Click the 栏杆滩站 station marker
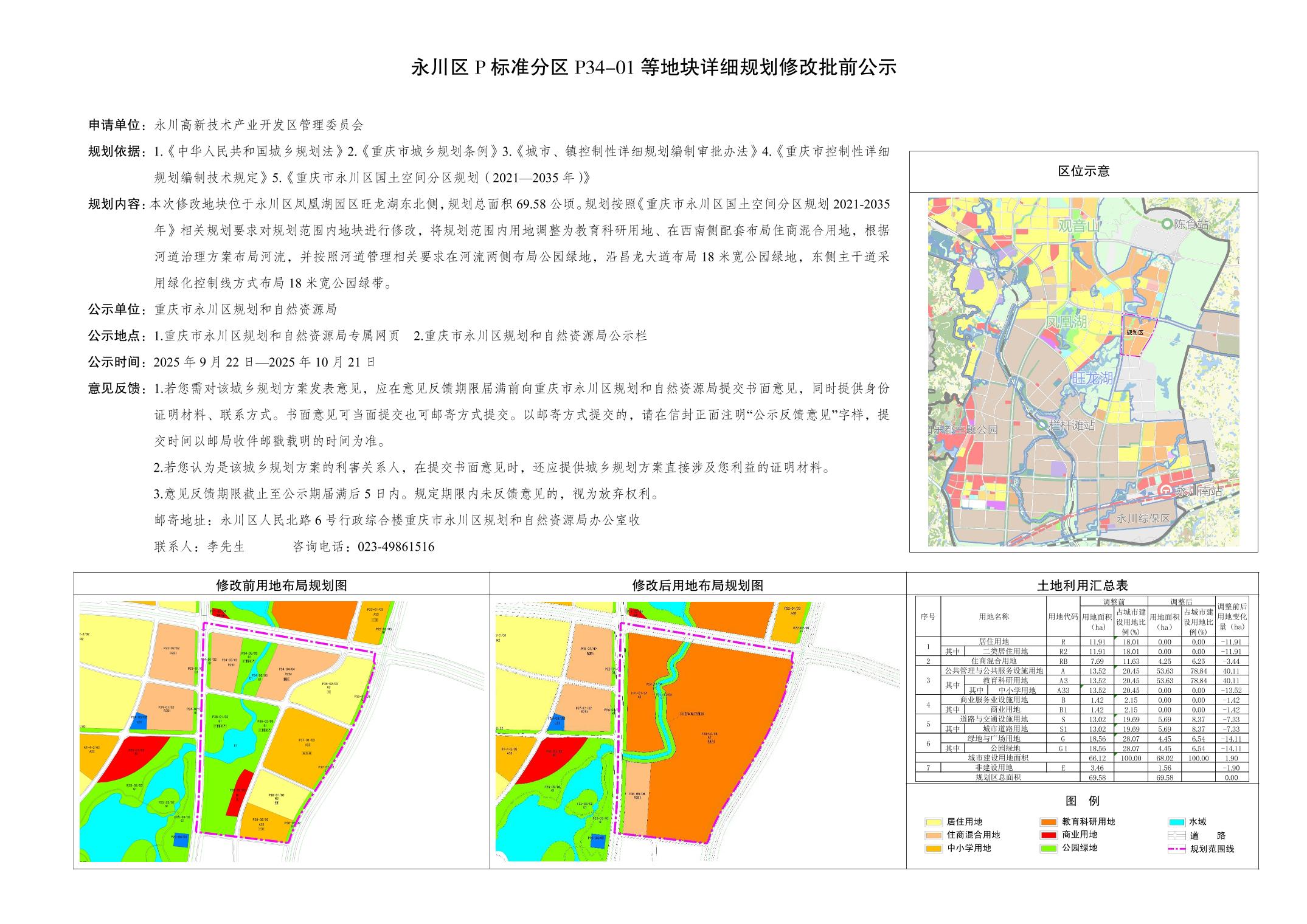Viewport: 1307px width, 924px height. (1043, 425)
